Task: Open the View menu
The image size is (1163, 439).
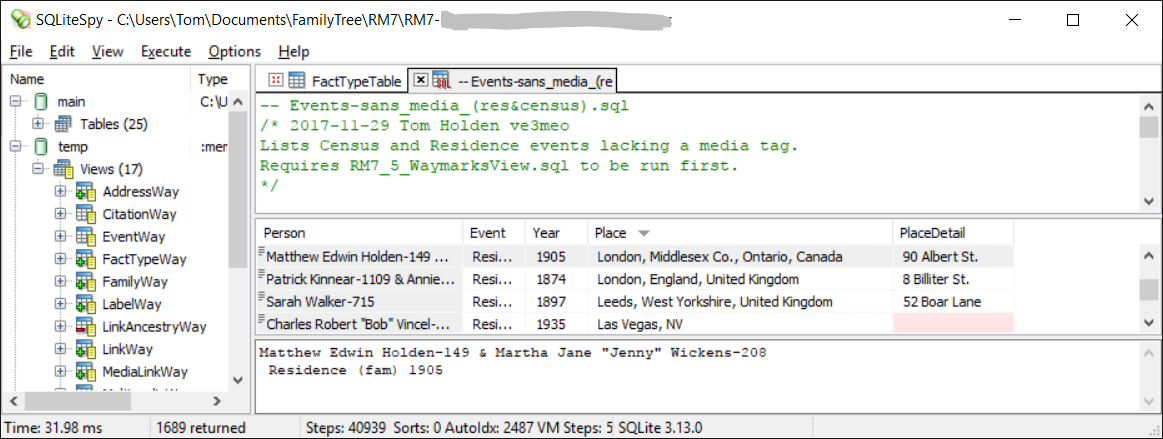Action: pos(108,52)
